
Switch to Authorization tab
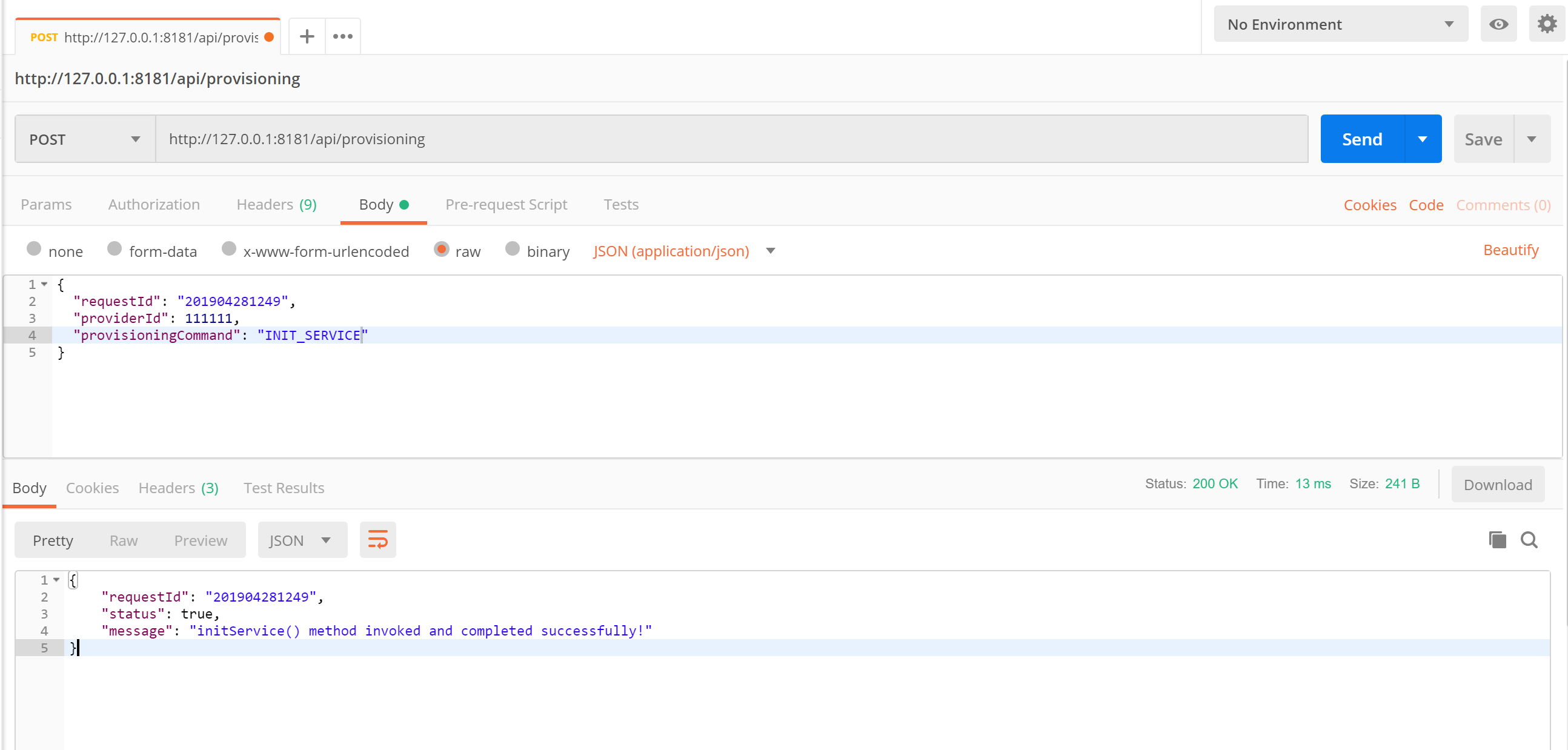154,205
